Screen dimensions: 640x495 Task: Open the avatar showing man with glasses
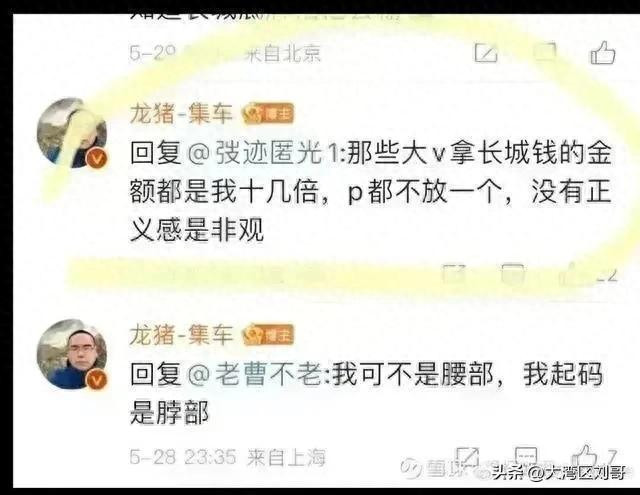(72, 354)
